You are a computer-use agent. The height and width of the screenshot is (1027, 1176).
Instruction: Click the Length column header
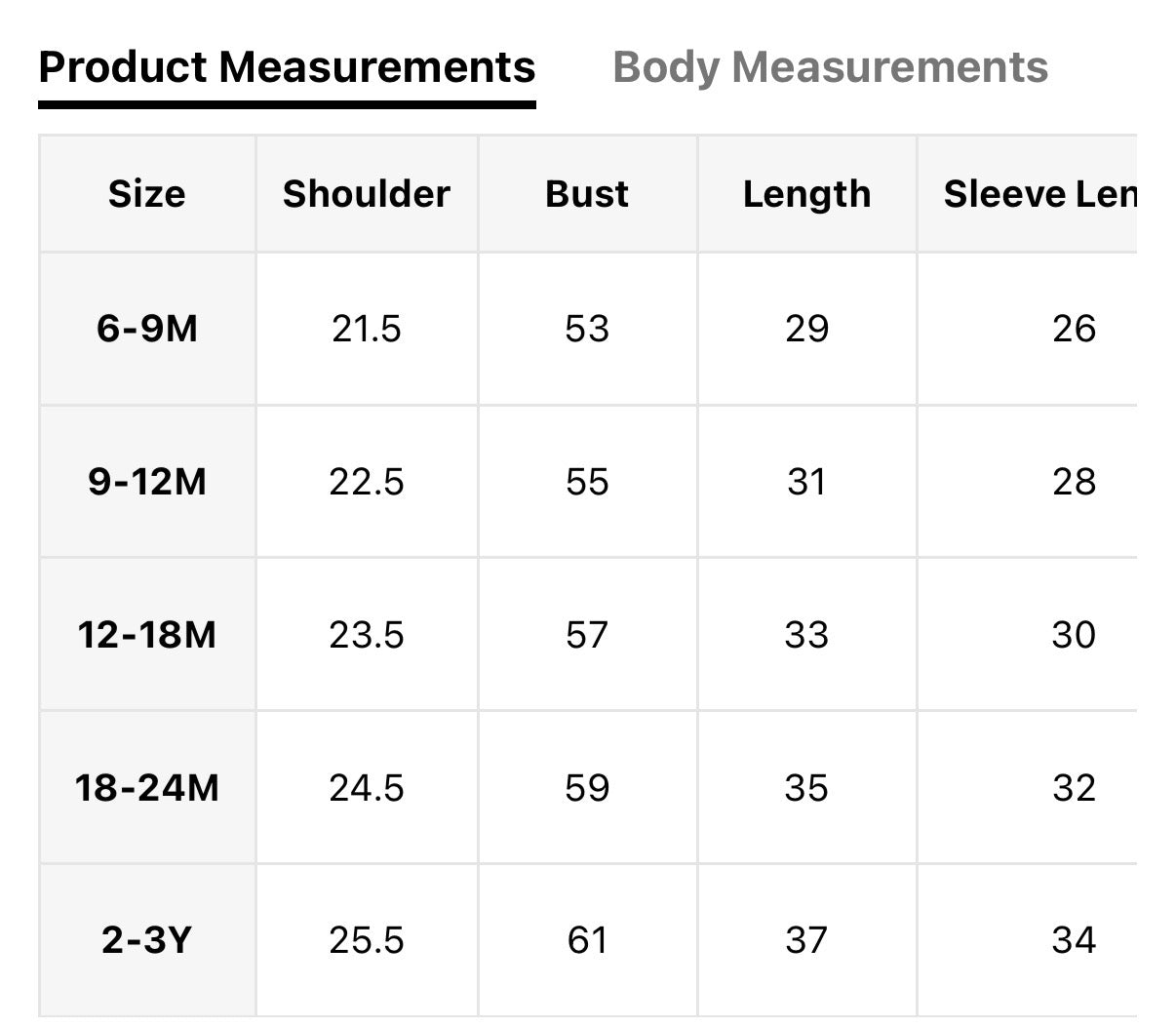pyautogui.click(x=806, y=194)
